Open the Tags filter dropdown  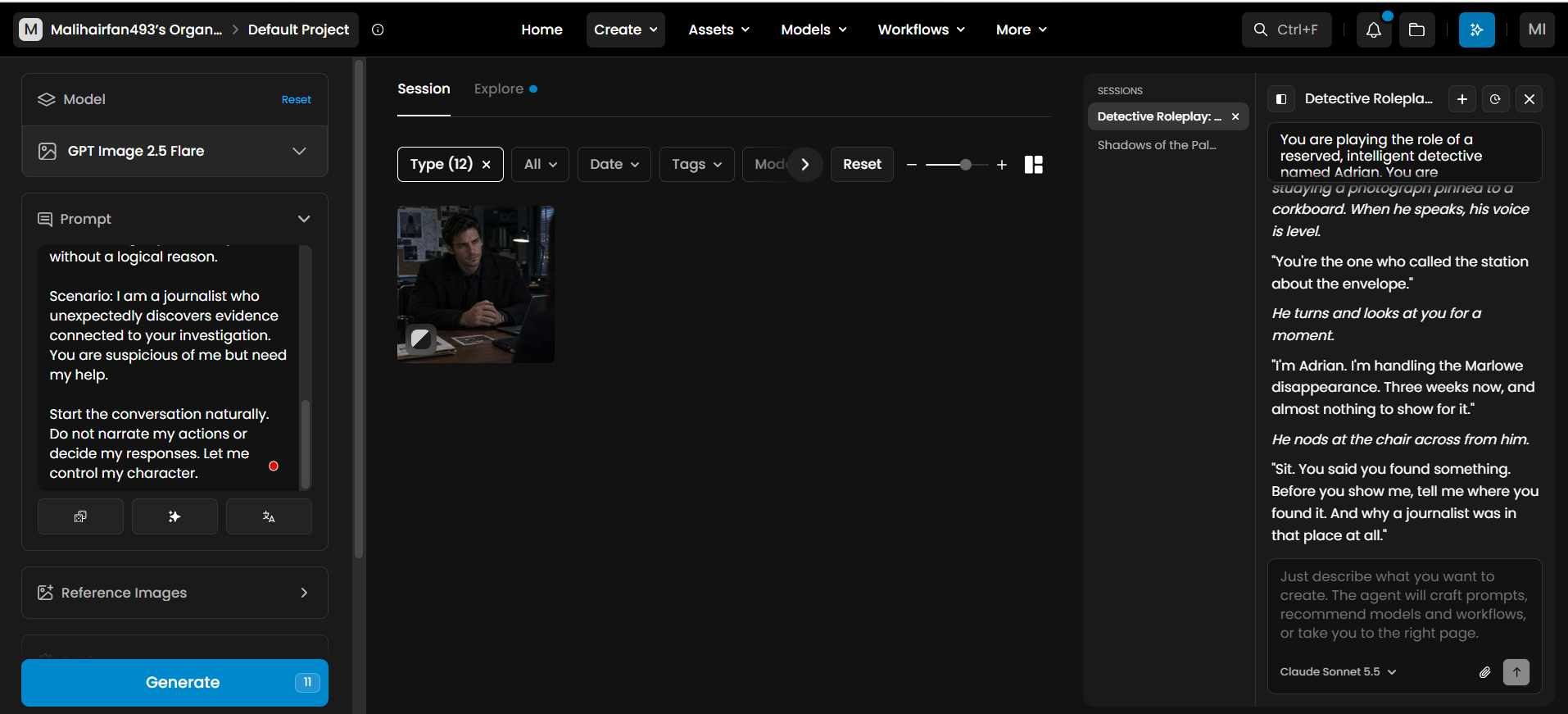(x=697, y=165)
